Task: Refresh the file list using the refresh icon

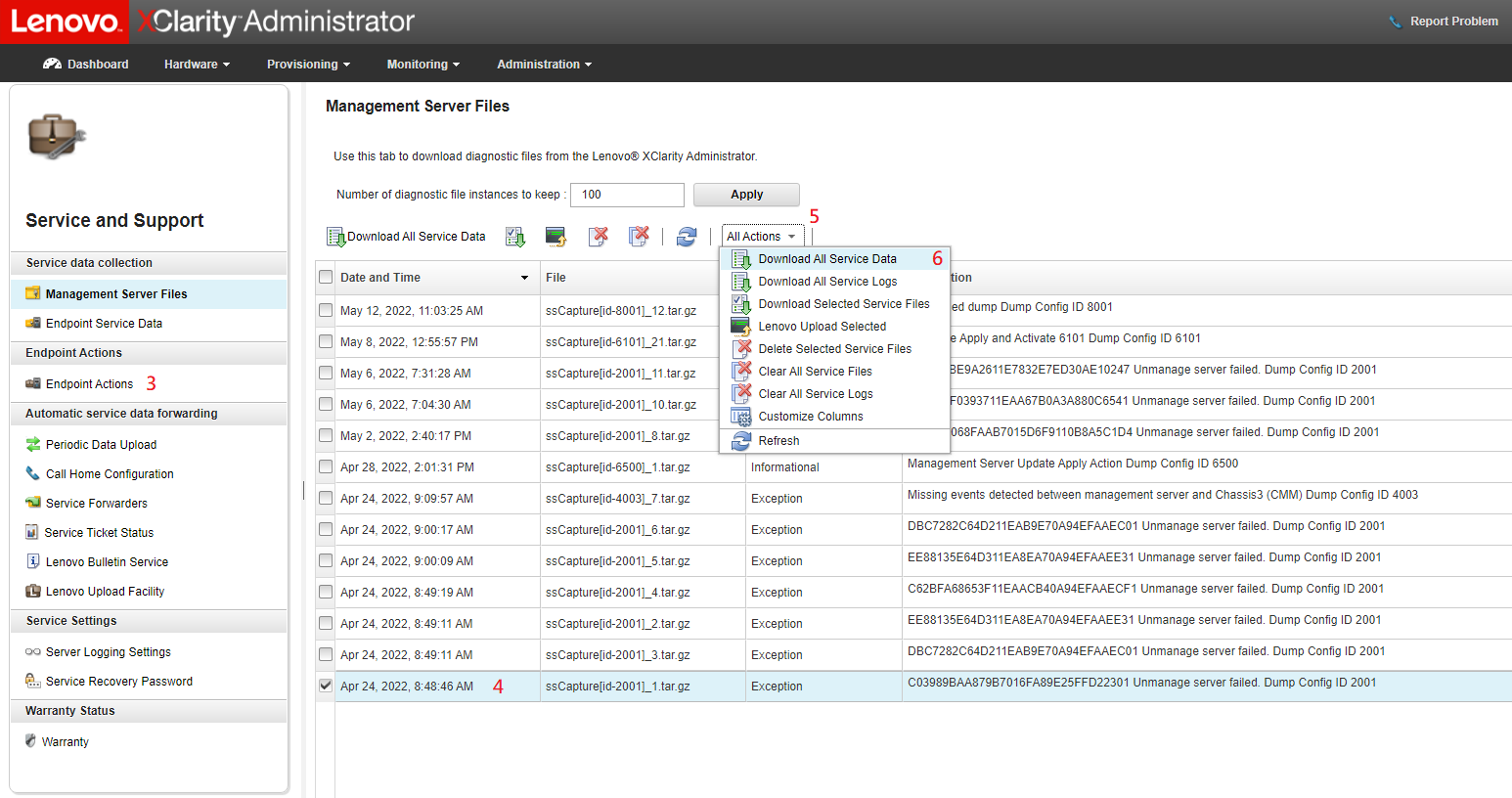Action: tap(687, 236)
